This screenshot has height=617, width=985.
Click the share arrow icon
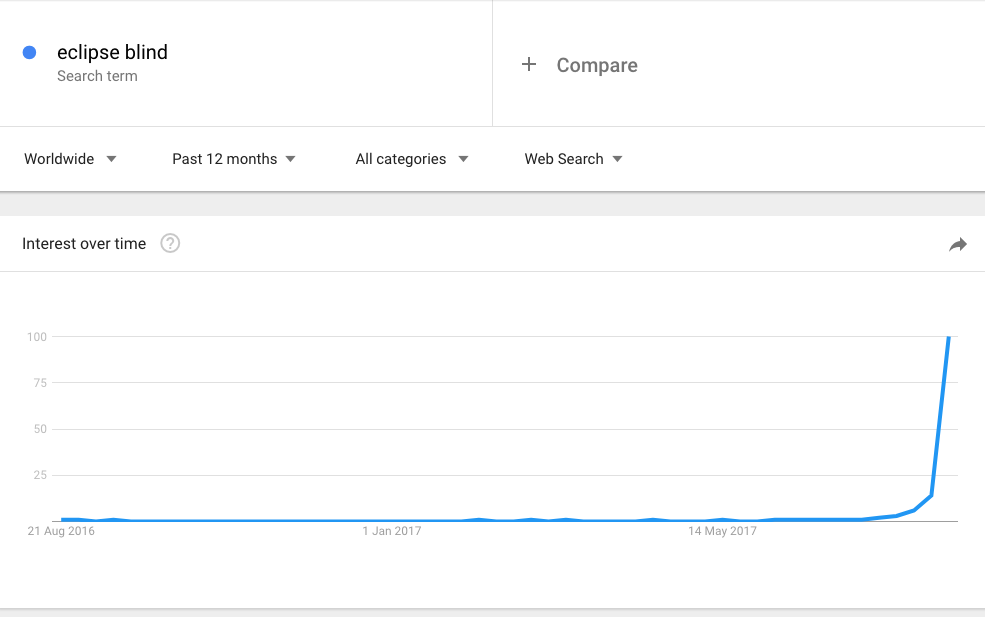click(x=957, y=244)
